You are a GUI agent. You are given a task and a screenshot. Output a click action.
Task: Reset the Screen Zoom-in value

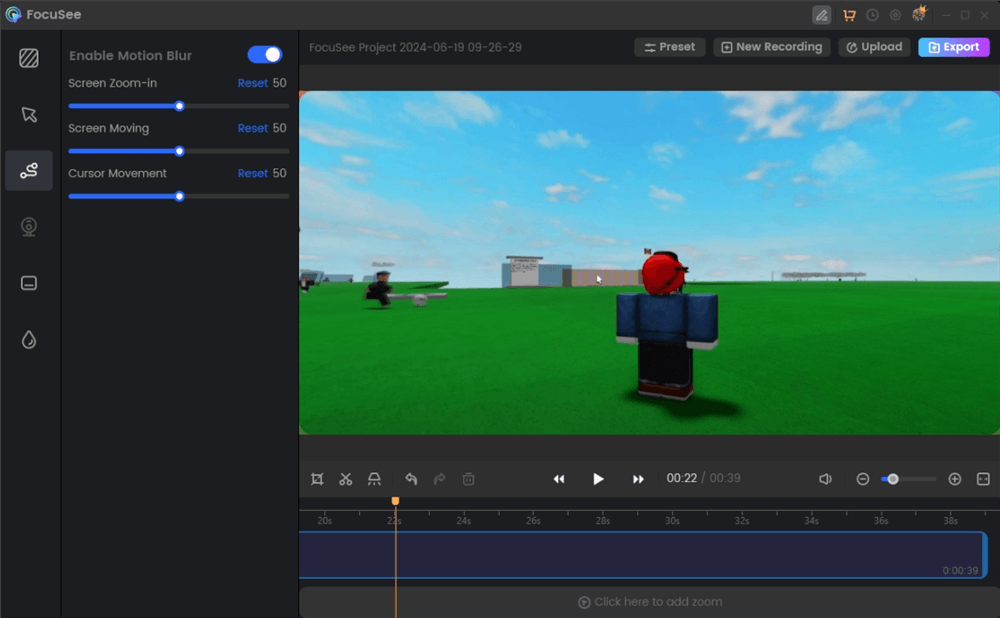click(253, 83)
